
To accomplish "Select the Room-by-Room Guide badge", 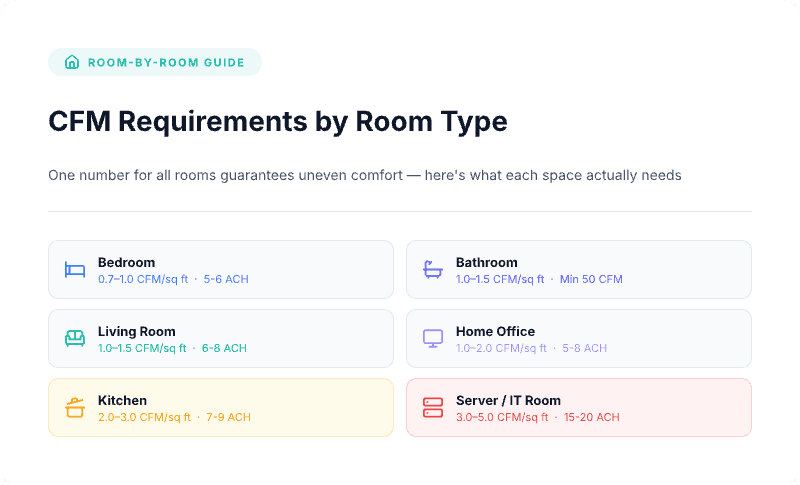I will [155, 62].
